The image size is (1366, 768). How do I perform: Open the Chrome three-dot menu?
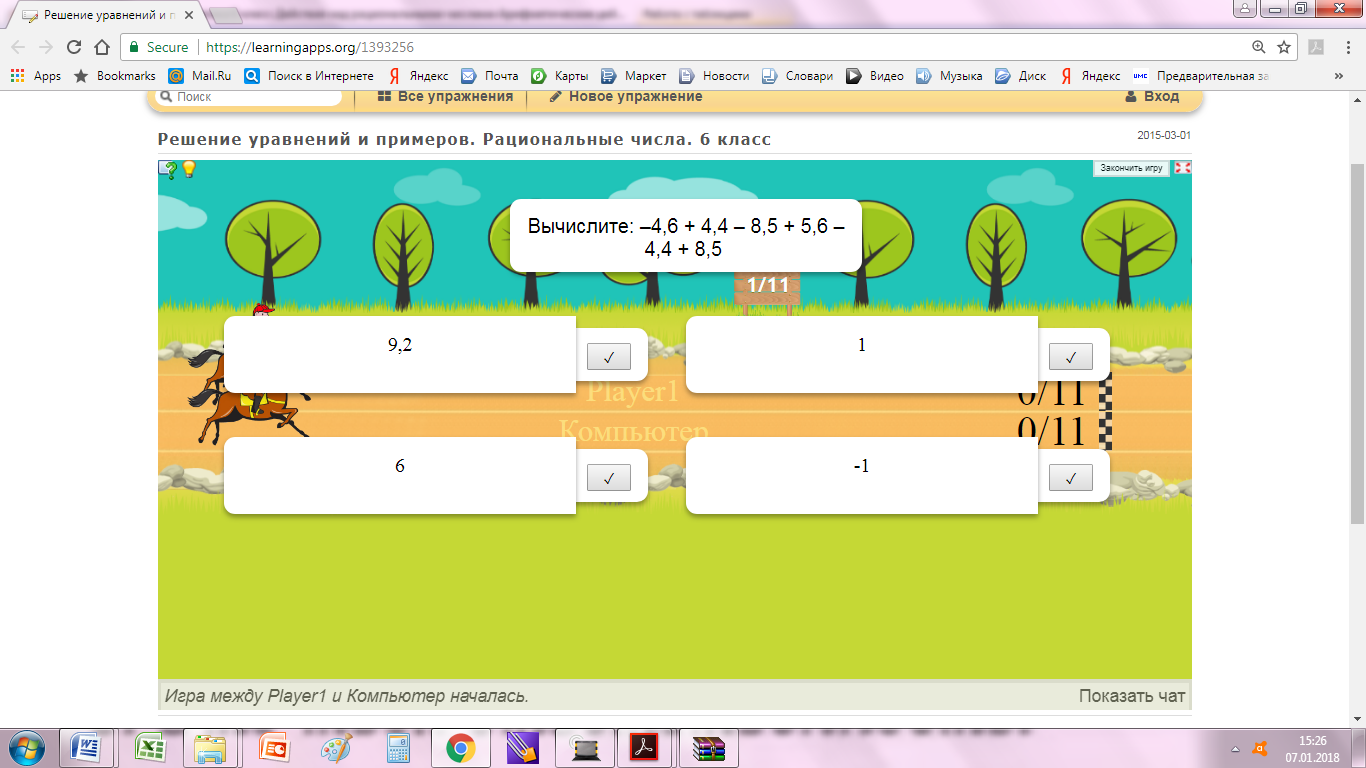point(1346,47)
